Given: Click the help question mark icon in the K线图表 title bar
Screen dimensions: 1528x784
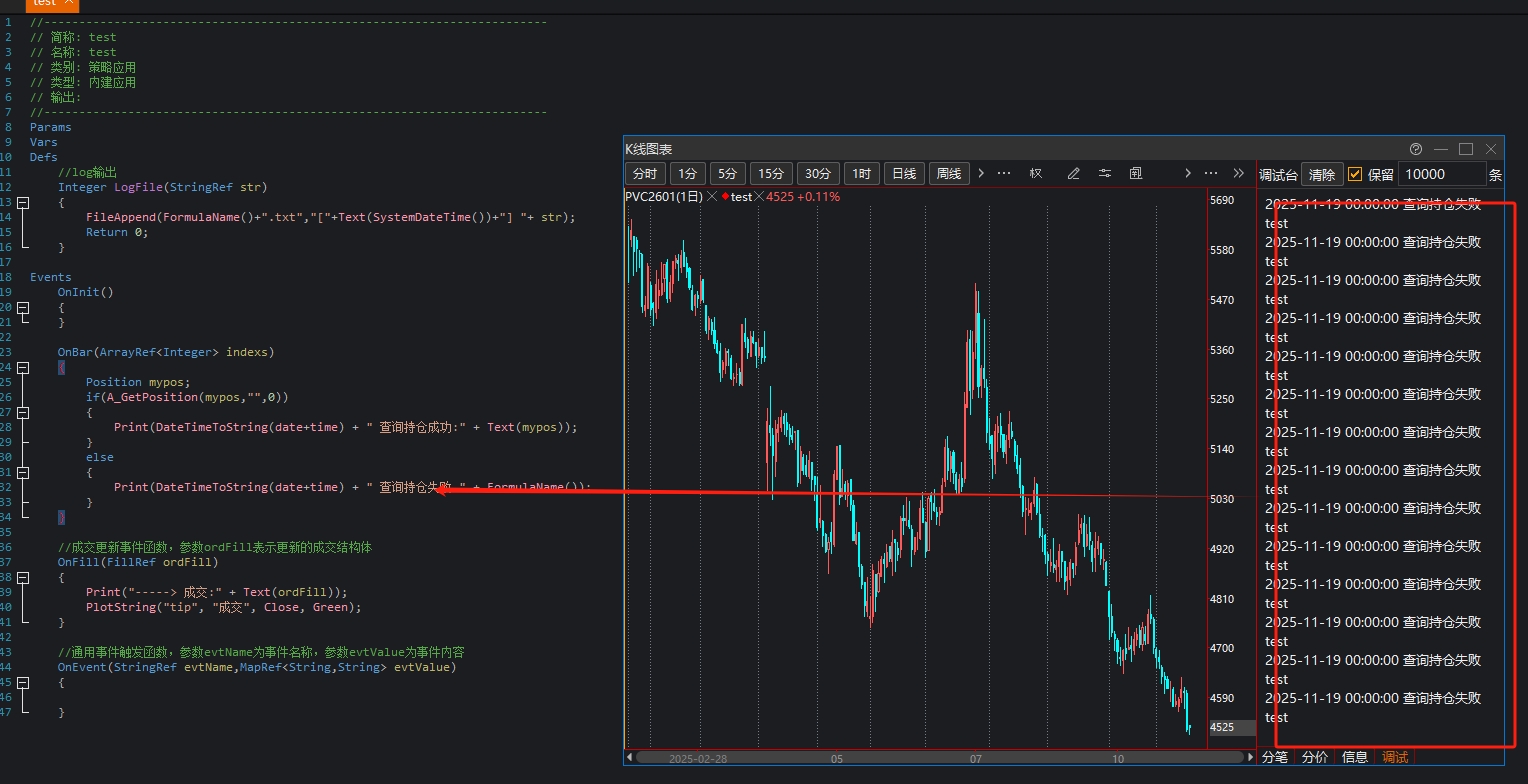Looking at the screenshot, I should (x=1415, y=149).
